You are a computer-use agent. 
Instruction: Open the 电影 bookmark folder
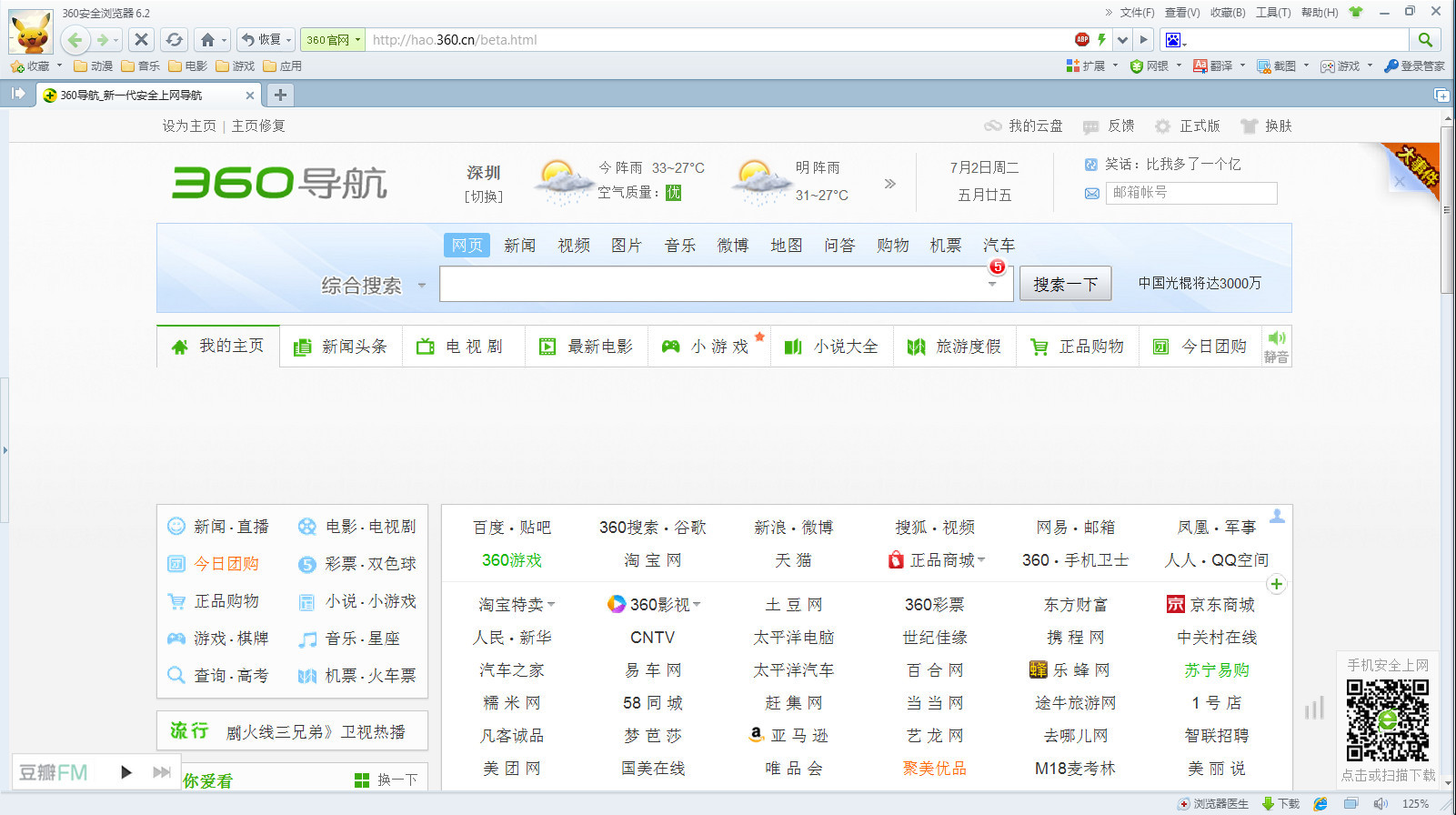(188, 65)
